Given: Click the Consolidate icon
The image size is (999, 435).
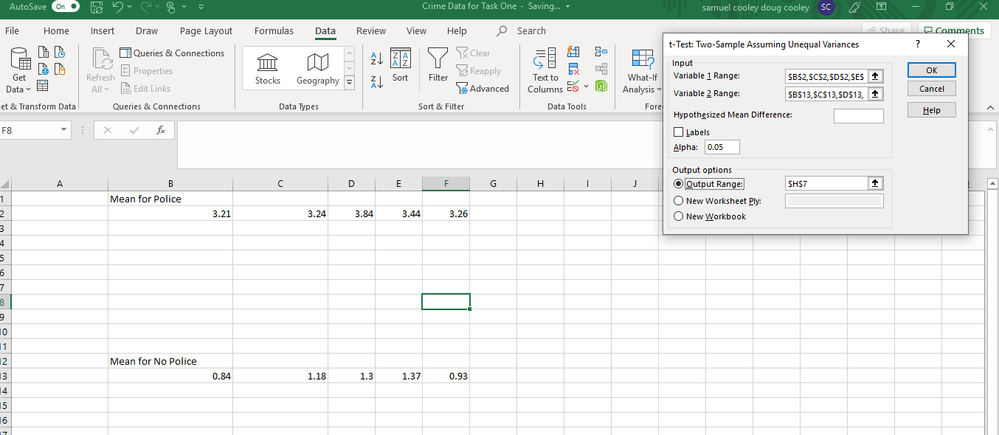Looking at the screenshot, I should 601,52.
